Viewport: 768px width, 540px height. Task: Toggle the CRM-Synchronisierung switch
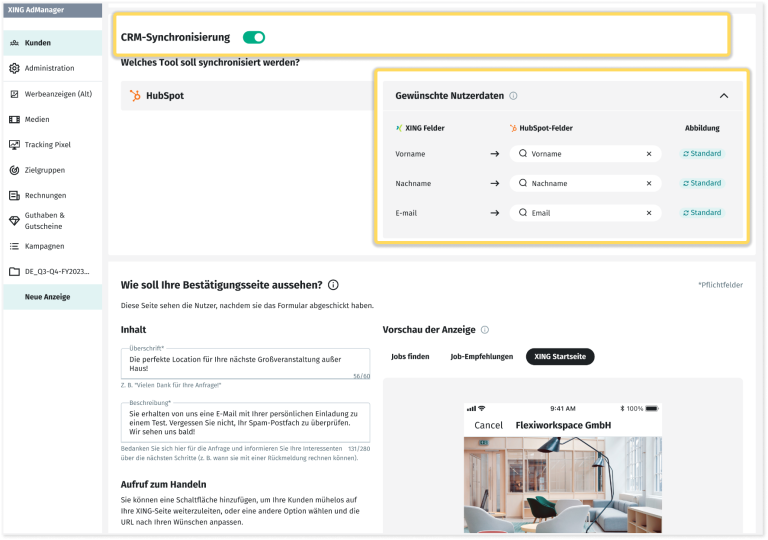point(254,37)
